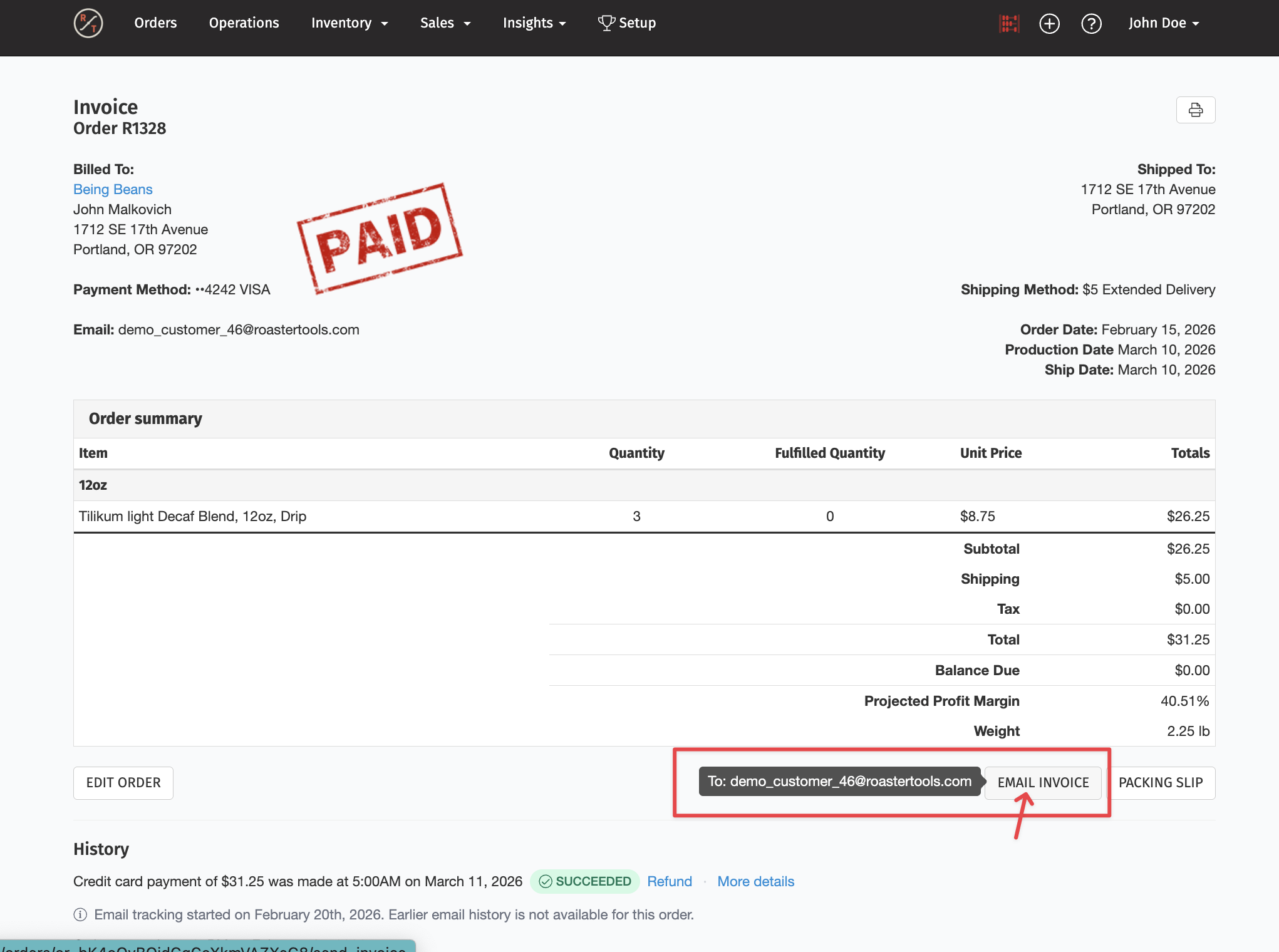Click the SUCCEEDED status badge
Screen dimensions: 1279x952
coord(585,881)
